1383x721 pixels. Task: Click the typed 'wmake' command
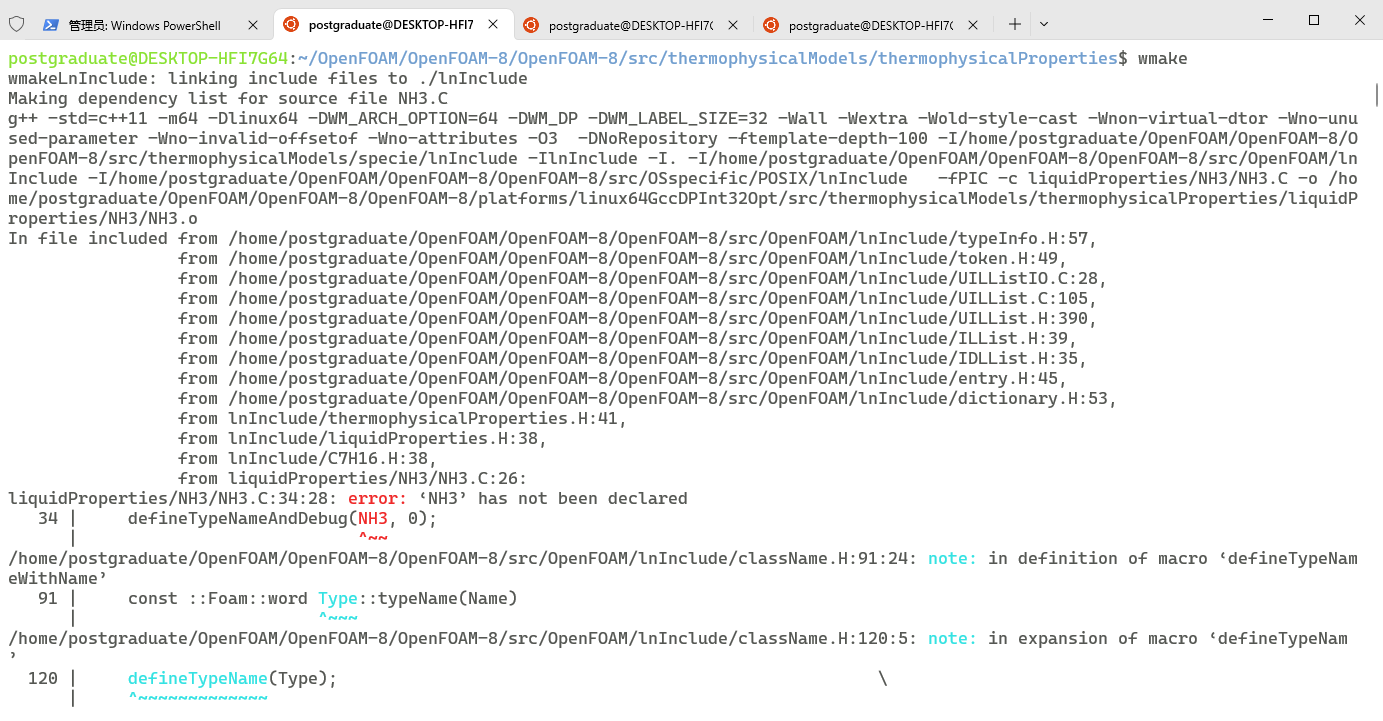(1163, 59)
